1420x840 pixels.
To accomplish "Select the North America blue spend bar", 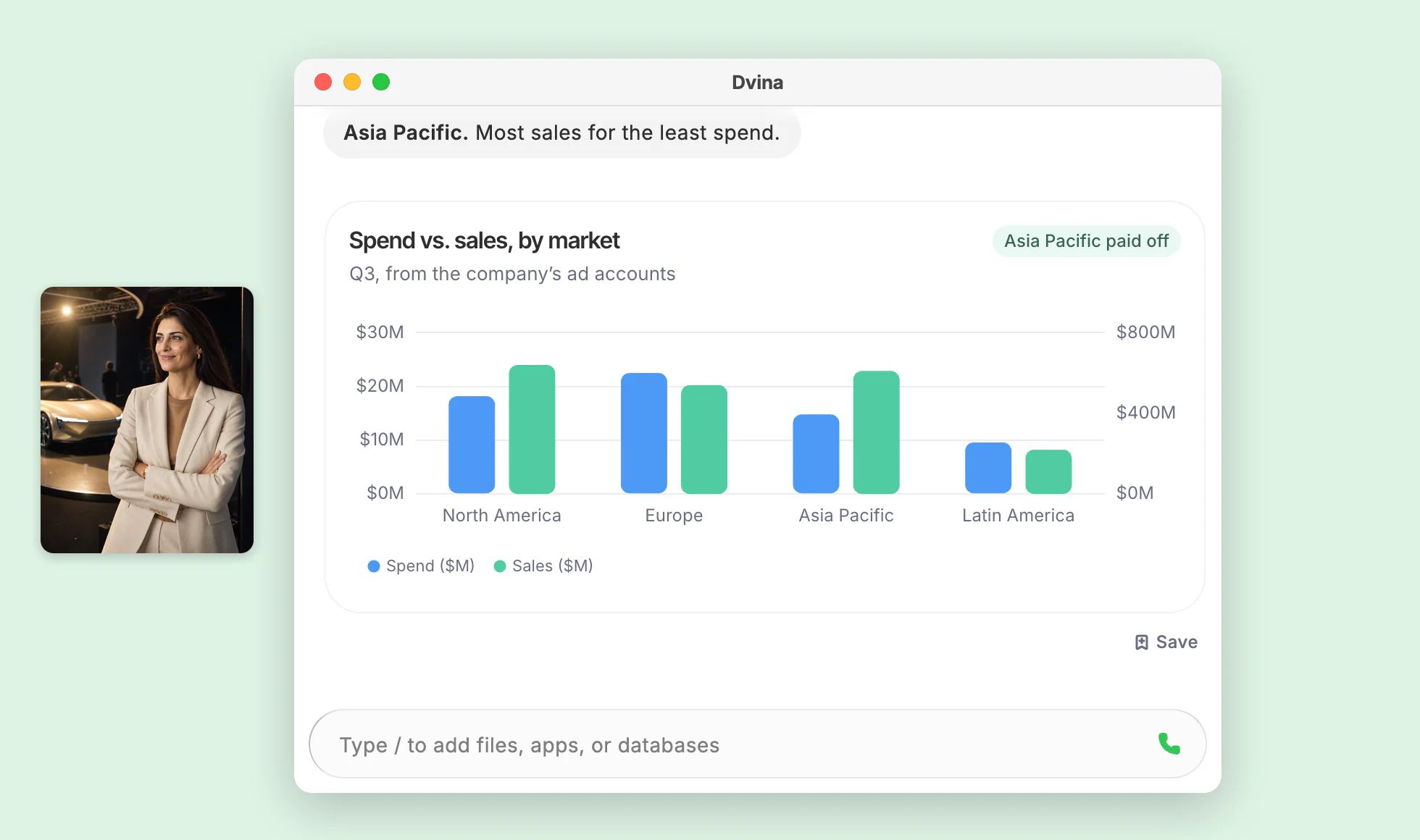I will tap(472, 445).
